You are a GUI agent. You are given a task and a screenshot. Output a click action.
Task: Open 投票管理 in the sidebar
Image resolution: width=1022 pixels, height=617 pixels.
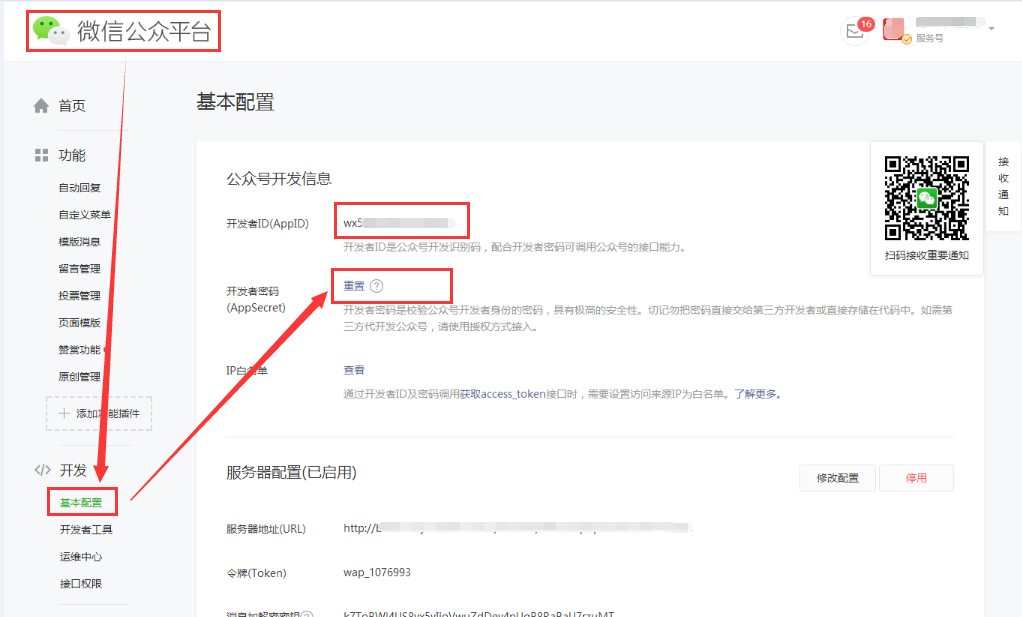(80, 295)
